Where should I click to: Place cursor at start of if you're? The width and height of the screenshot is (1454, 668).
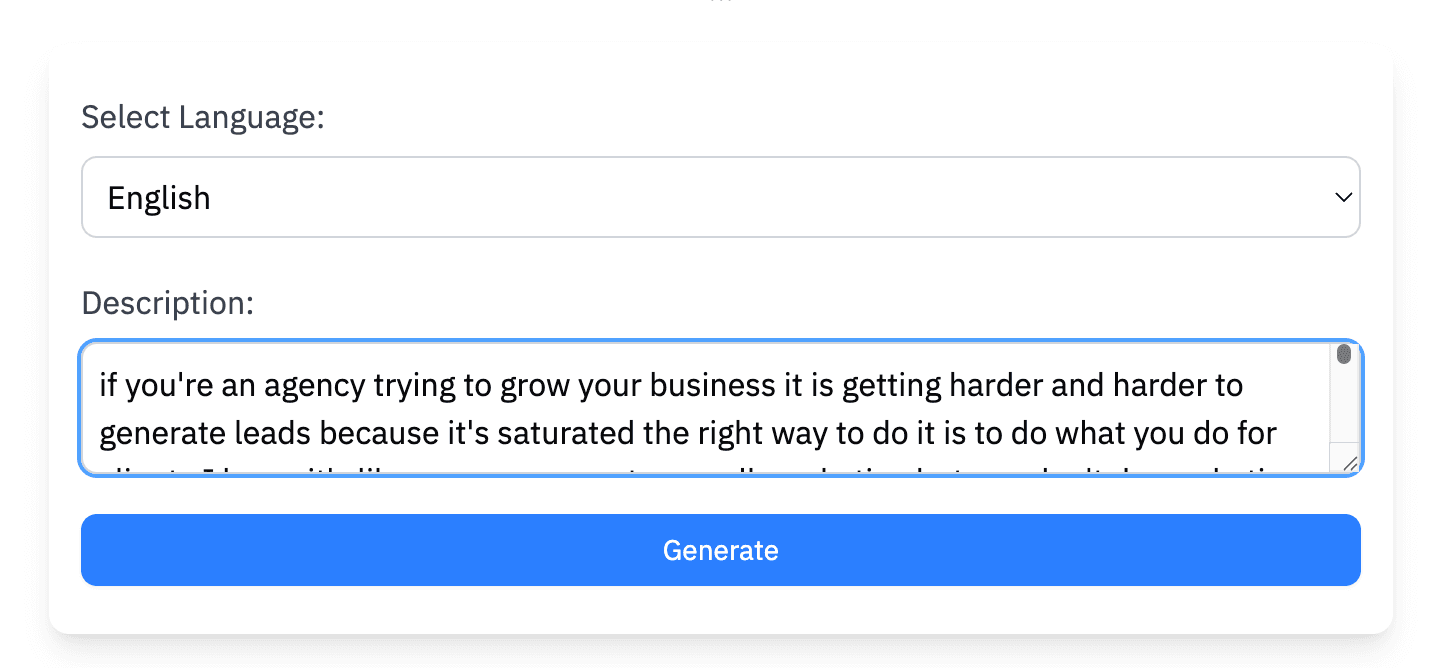click(100, 386)
